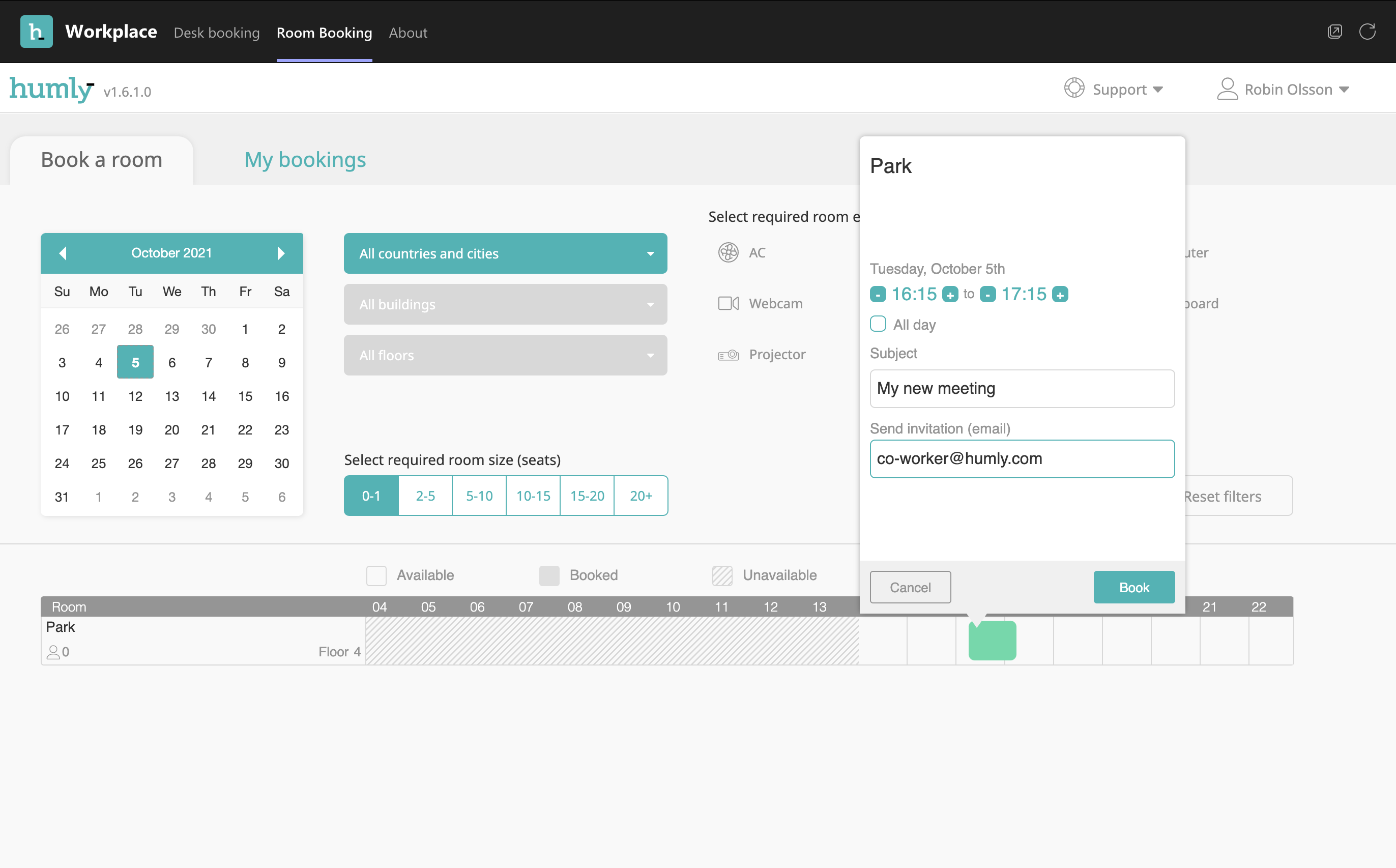The height and width of the screenshot is (868, 1396).
Task: Enable the All day checkbox
Action: 878,324
